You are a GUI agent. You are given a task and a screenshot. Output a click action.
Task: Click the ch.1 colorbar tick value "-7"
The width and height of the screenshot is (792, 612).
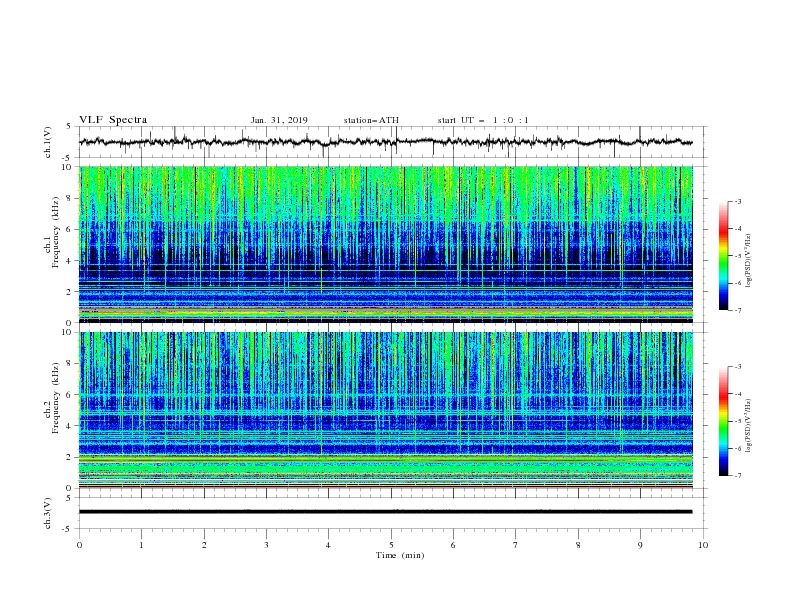point(737,310)
